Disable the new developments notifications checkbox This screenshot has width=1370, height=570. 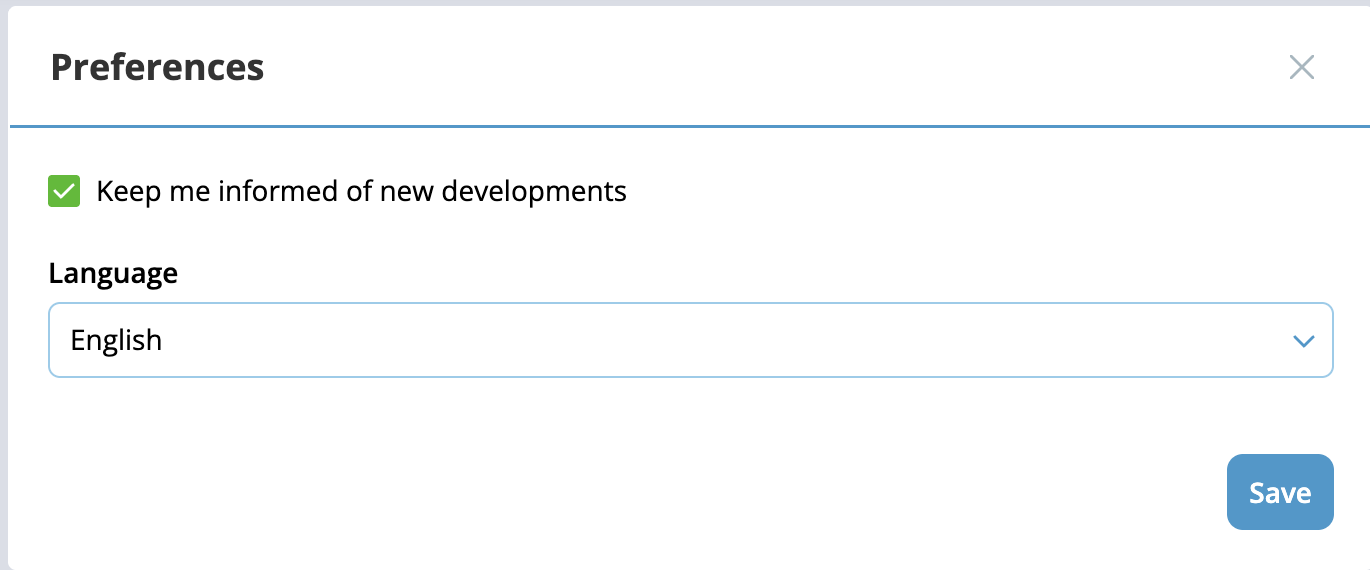click(x=64, y=191)
